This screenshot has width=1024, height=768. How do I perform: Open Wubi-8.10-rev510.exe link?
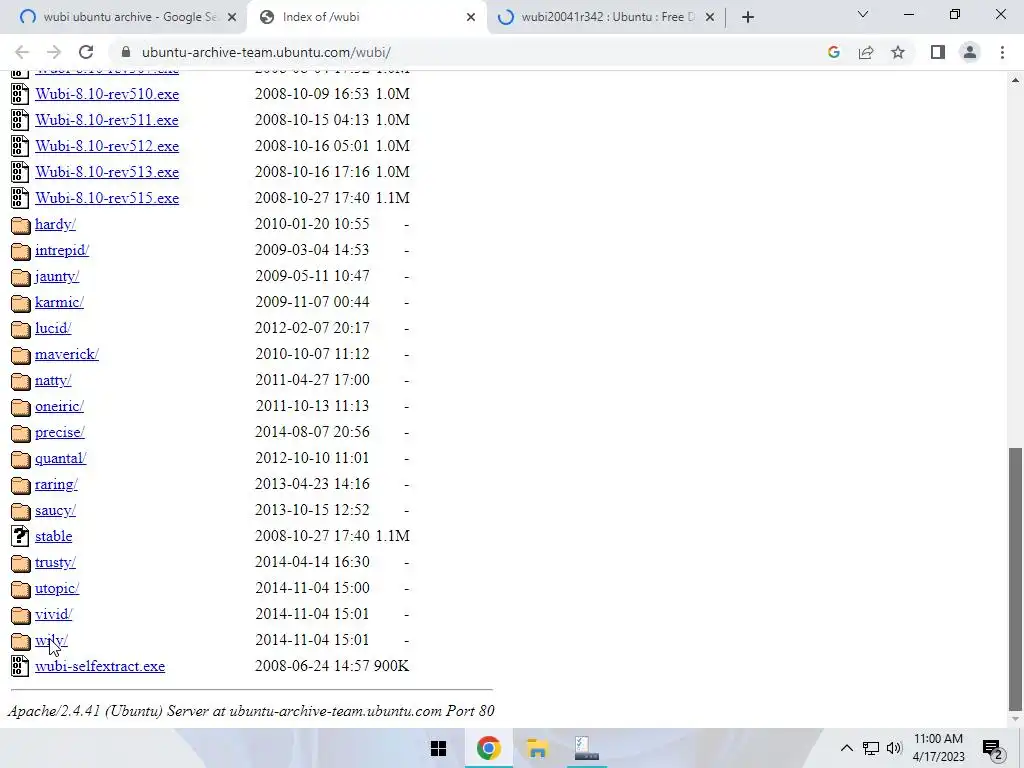click(107, 94)
